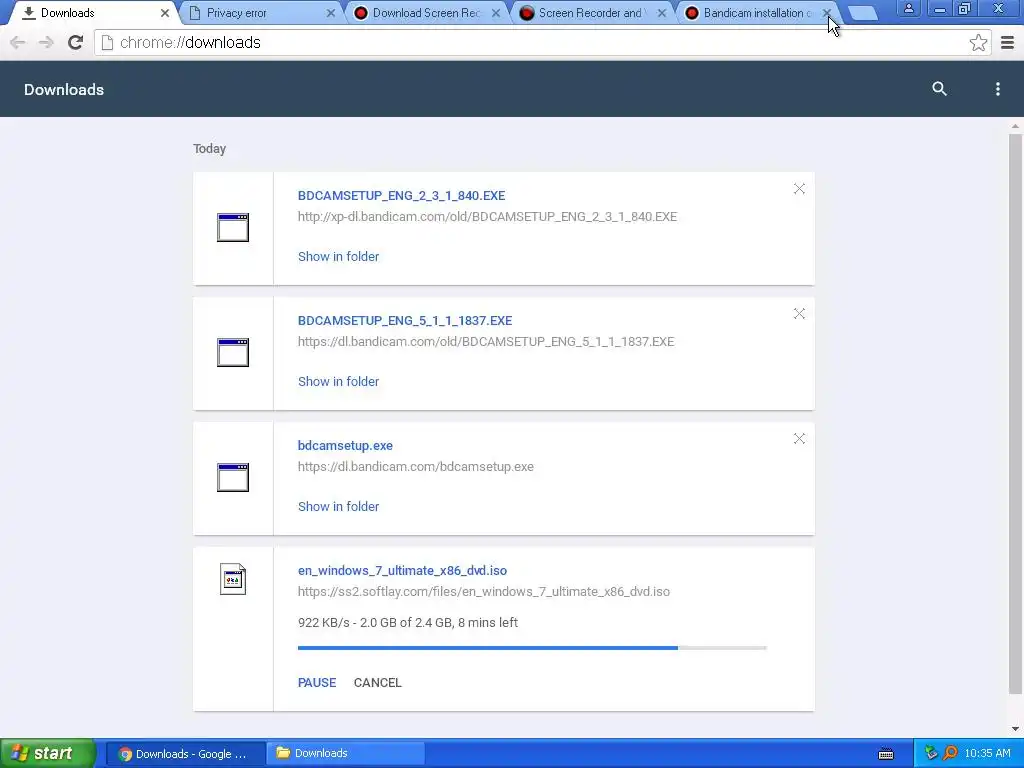The width and height of the screenshot is (1024, 768).
Task: Go back with the back arrow
Action: pos(18,42)
